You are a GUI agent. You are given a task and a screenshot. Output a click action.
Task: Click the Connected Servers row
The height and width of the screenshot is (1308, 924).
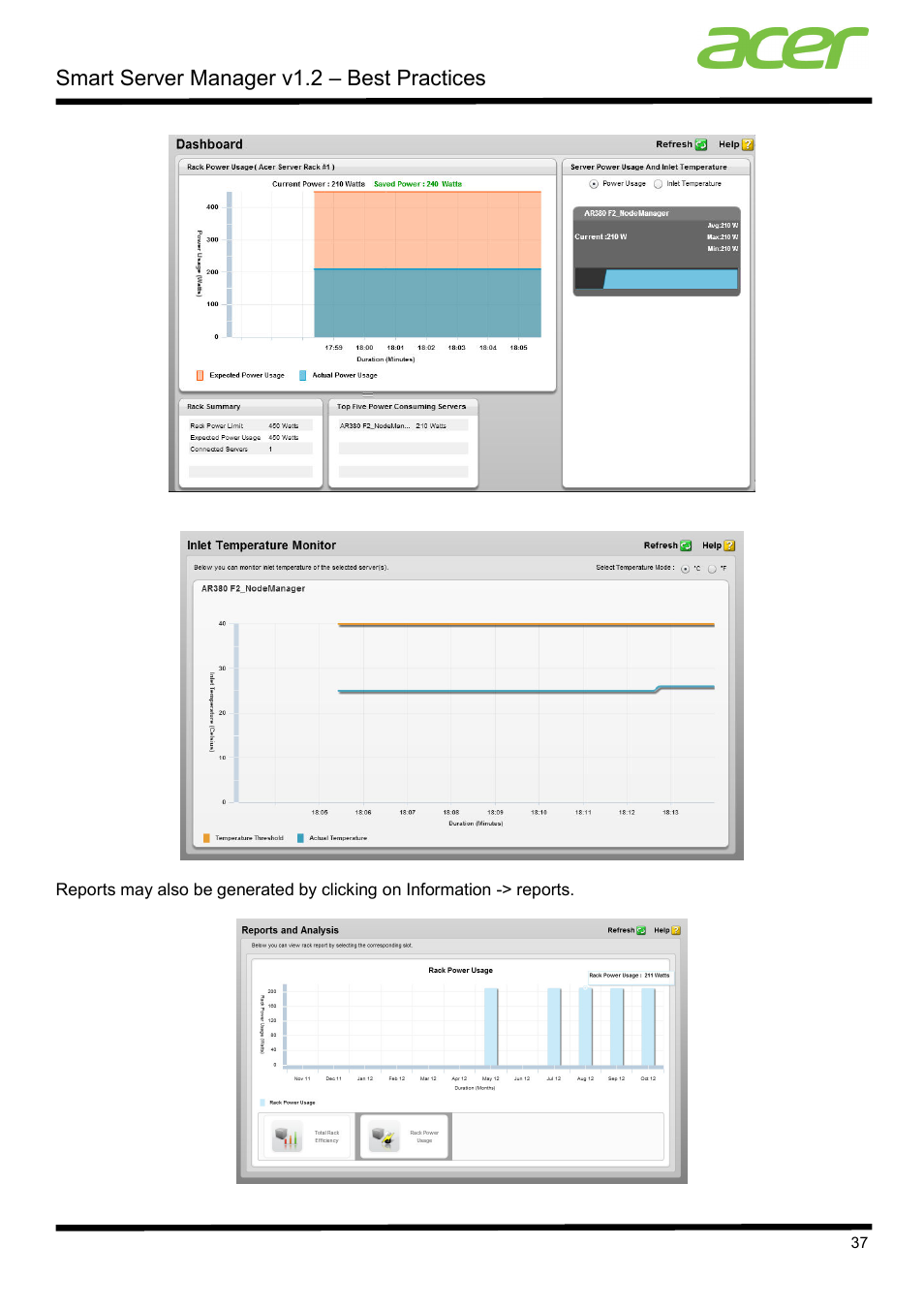click(251, 449)
